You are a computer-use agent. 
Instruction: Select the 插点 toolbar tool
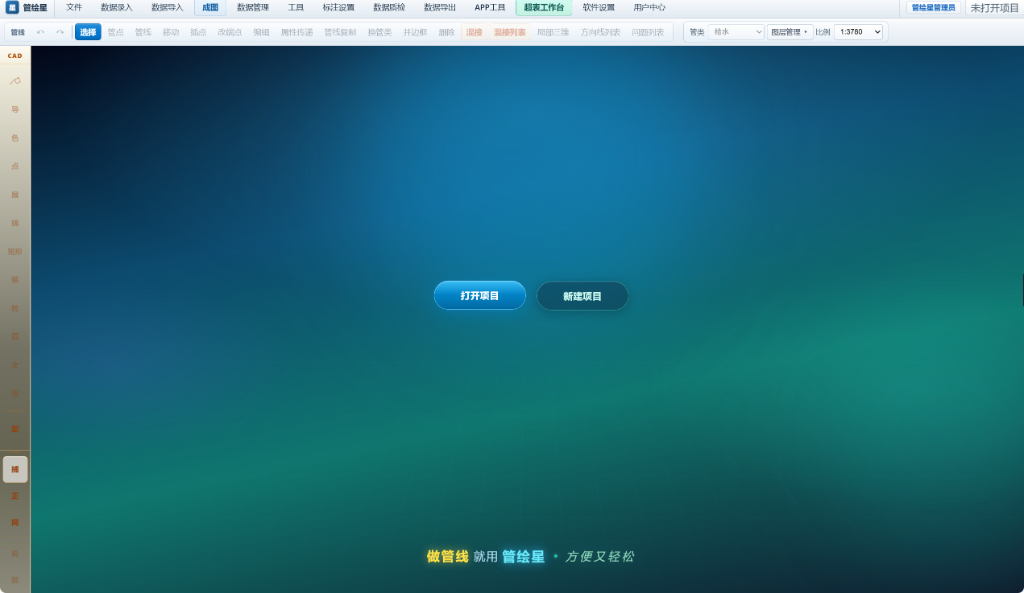tap(199, 32)
